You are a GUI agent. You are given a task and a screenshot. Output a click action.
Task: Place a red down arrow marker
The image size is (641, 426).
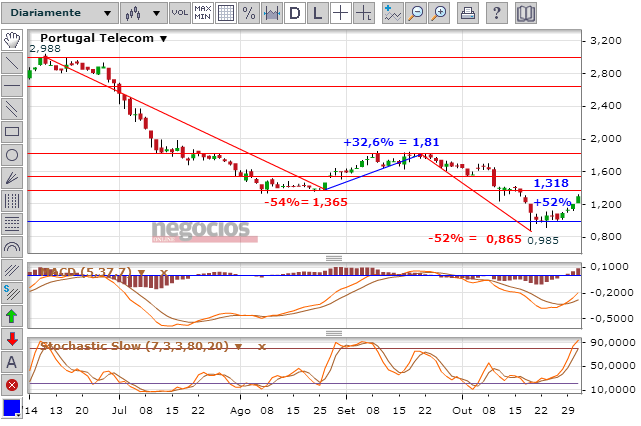(x=12, y=339)
